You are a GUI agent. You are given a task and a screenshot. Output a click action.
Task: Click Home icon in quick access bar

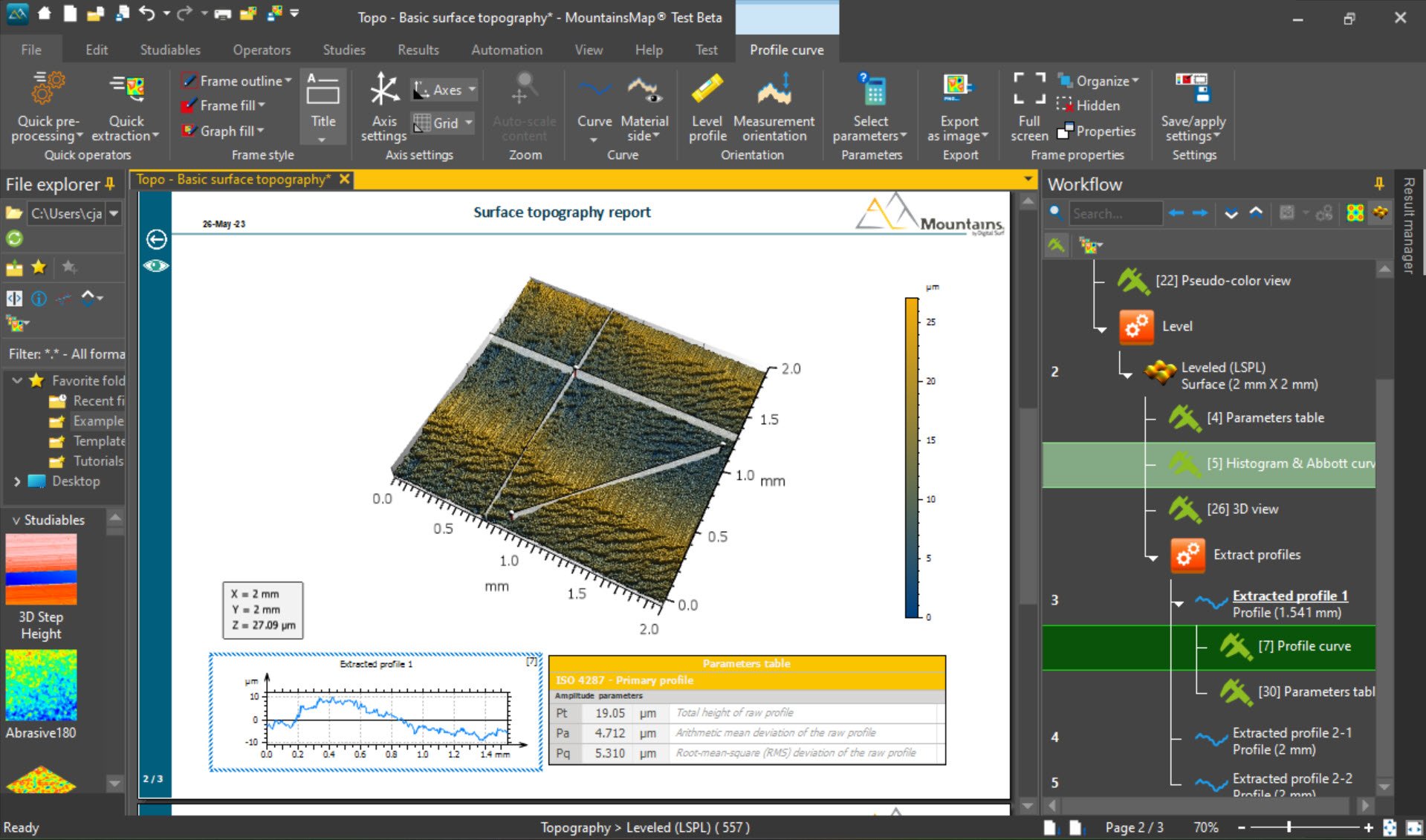pos(45,13)
